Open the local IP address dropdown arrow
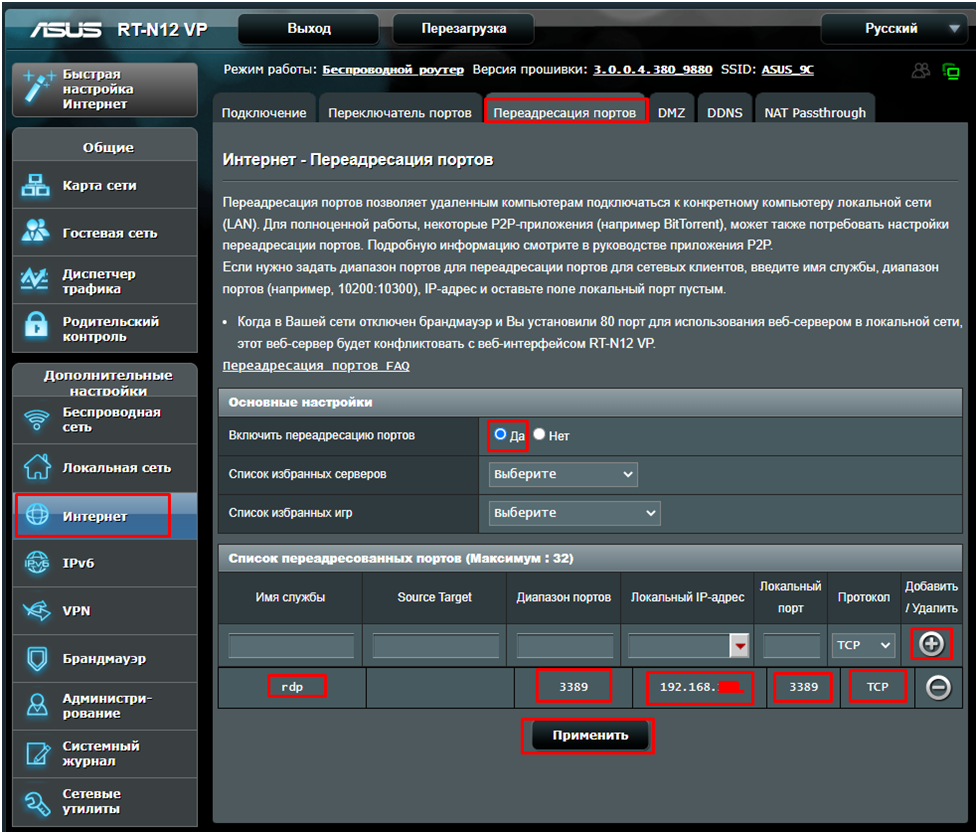Image resolution: width=978 pixels, height=834 pixels. coord(740,646)
